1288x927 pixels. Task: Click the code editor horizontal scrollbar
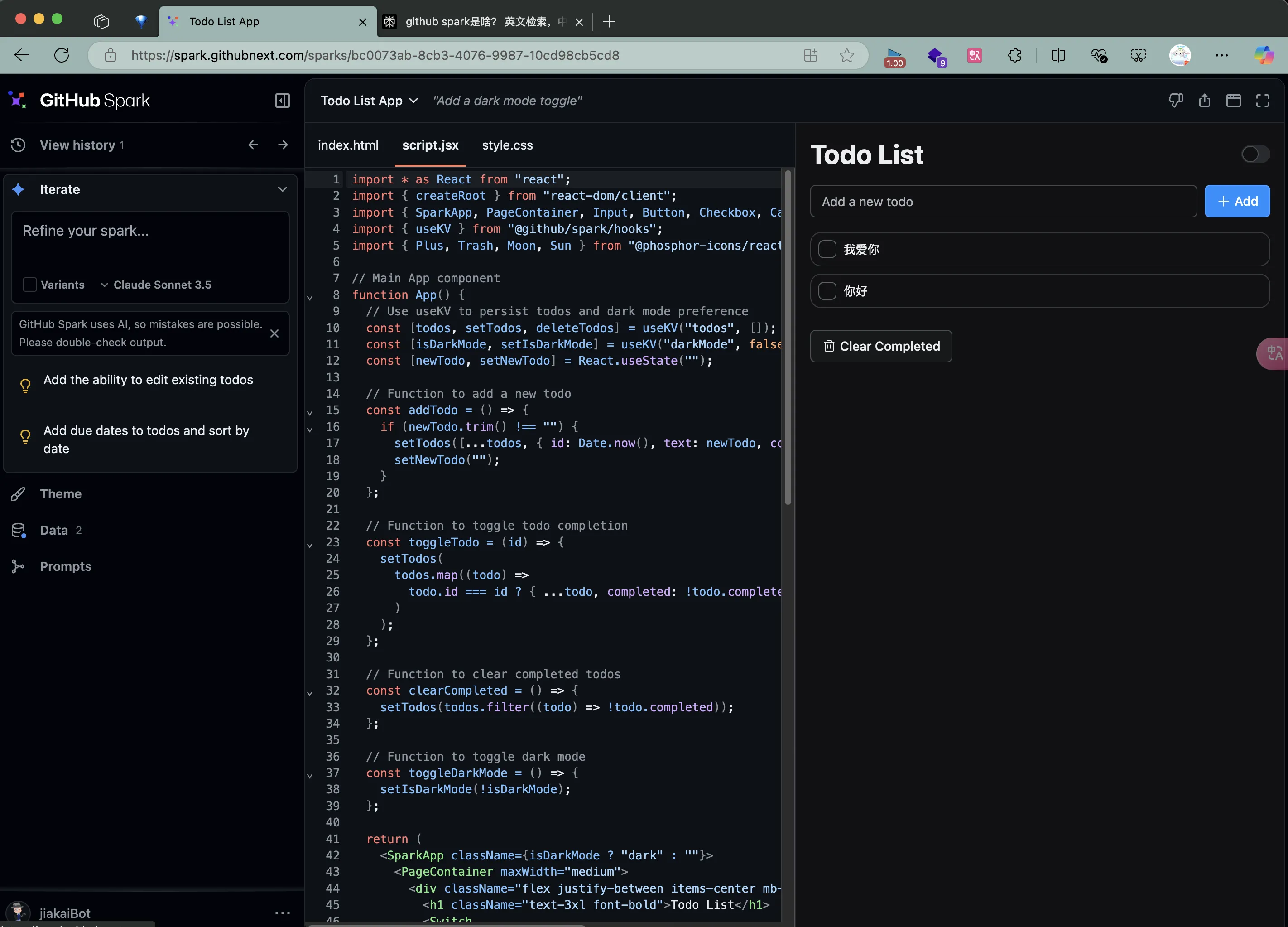tap(447, 925)
